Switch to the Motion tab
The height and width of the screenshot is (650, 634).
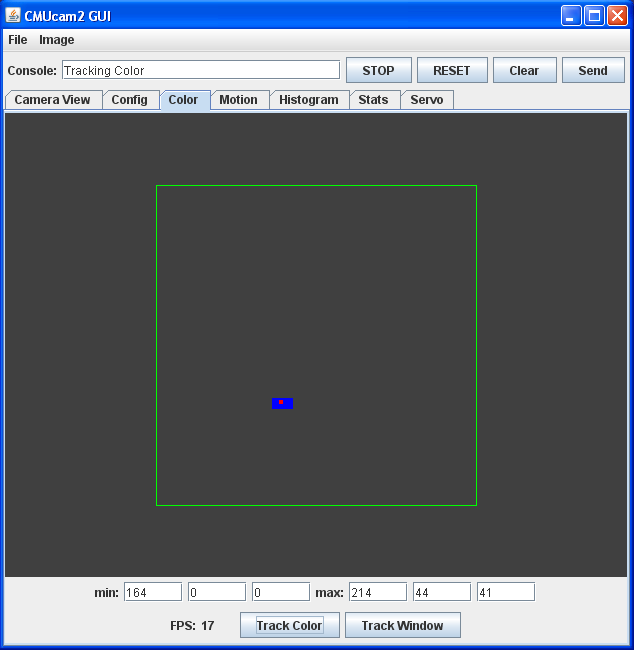coord(239,100)
